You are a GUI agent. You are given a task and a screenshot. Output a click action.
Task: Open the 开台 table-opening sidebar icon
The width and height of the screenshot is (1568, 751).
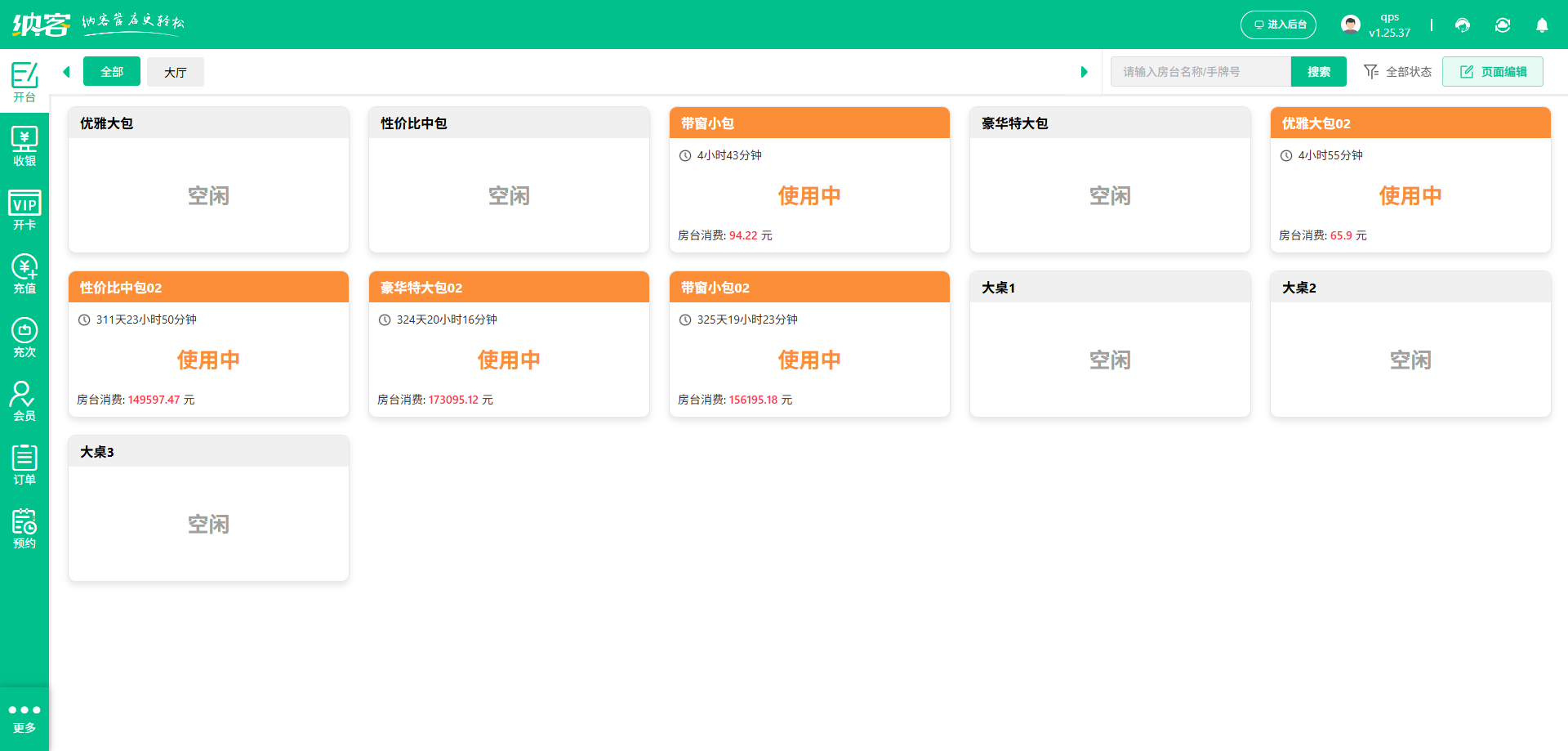pos(24,82)
